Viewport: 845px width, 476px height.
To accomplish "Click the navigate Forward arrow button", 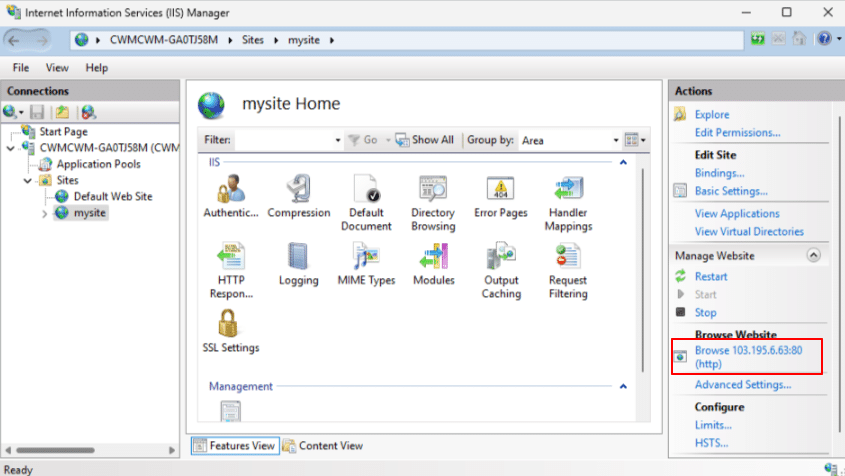I will pyautogui.click(x=42, y=40).
